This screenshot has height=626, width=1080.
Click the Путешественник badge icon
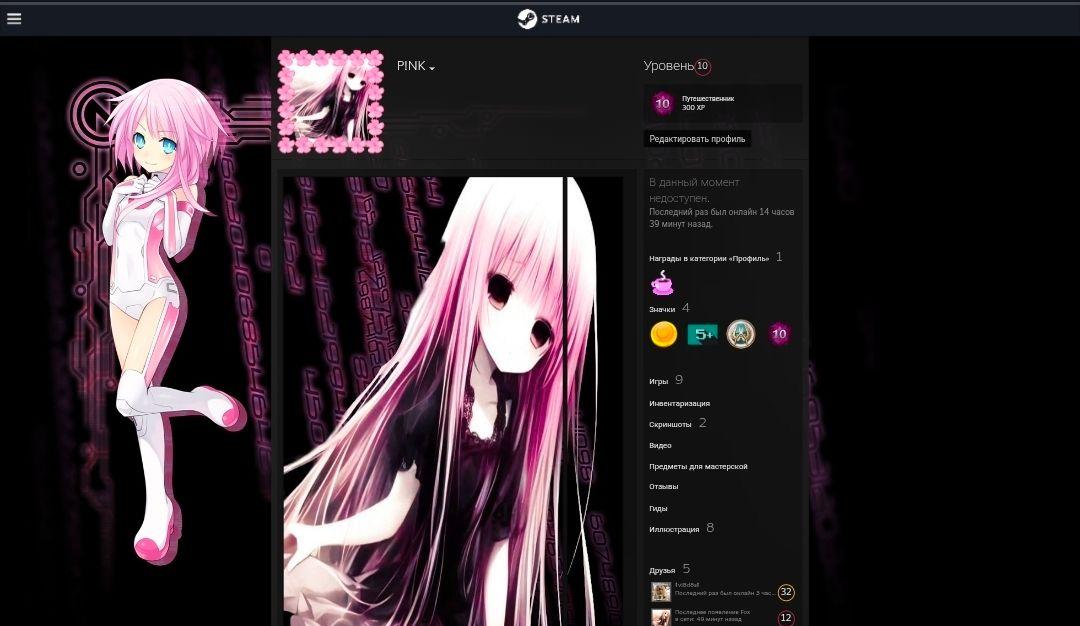[662, 103]
